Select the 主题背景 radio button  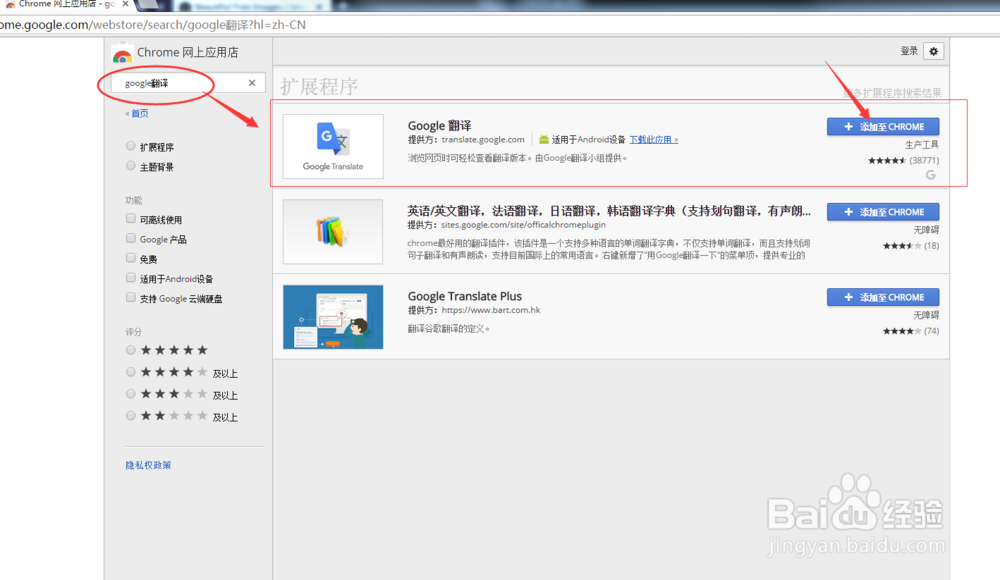(x=131, y=166)
